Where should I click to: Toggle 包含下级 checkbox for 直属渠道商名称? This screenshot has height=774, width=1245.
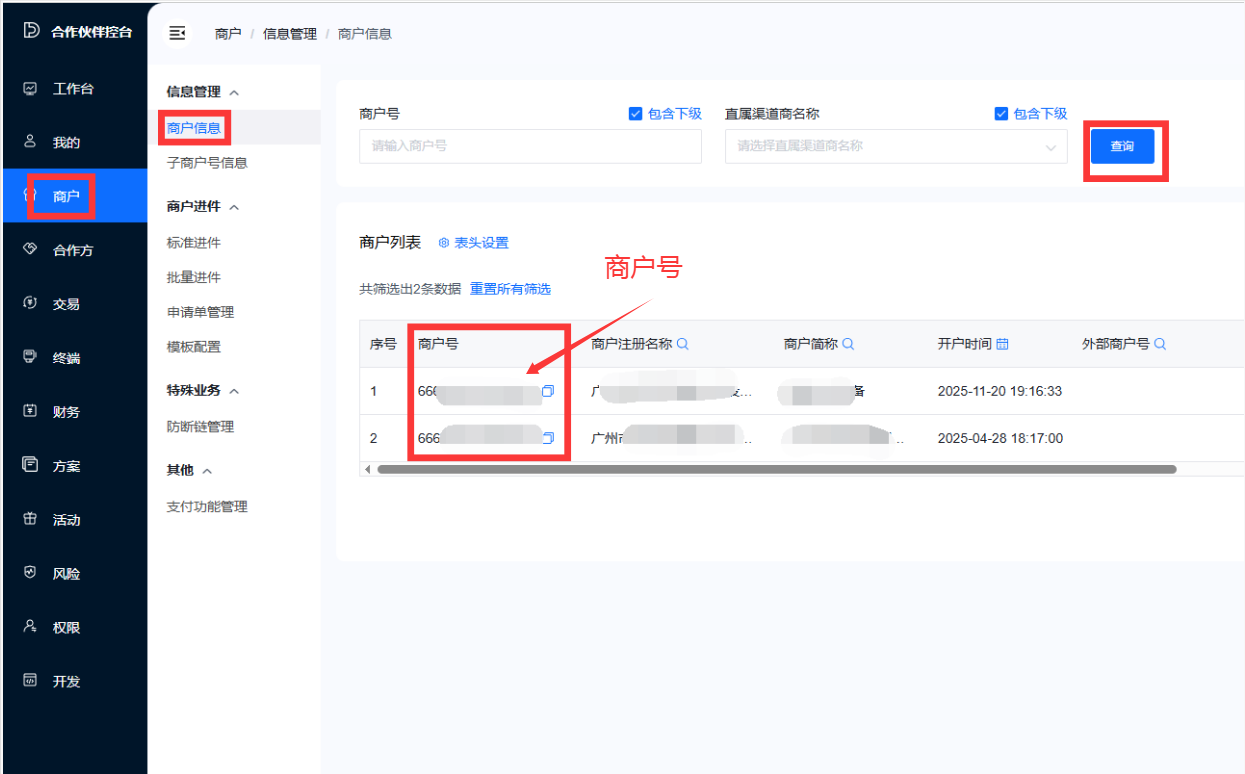pyautogui.click(x=1001, y=114)
